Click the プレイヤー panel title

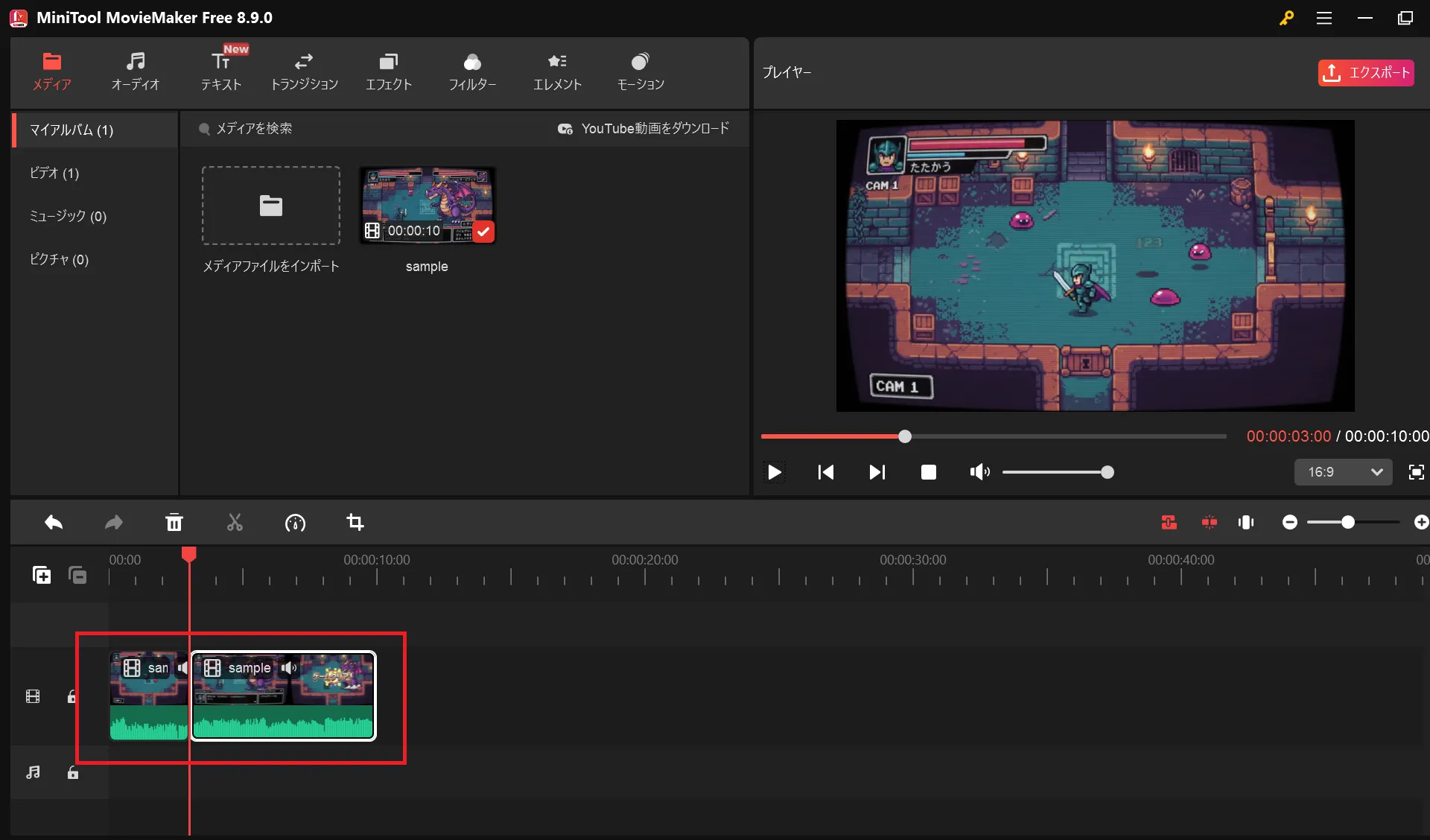786,72
